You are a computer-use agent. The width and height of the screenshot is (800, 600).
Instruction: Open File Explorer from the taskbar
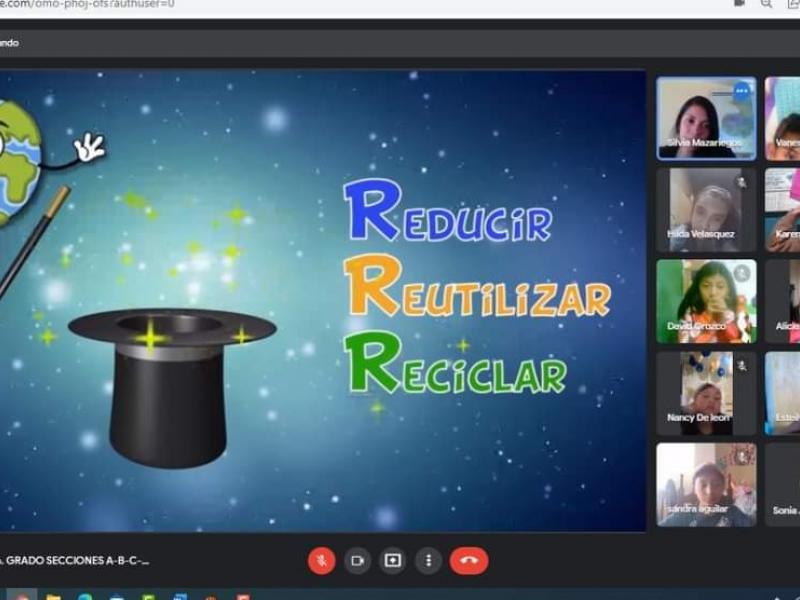click(x=53, y=596)
